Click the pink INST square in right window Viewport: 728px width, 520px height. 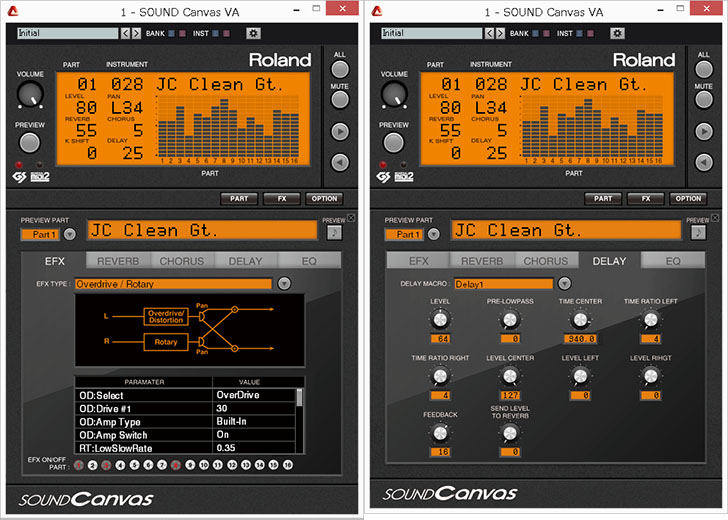(590, 33)
